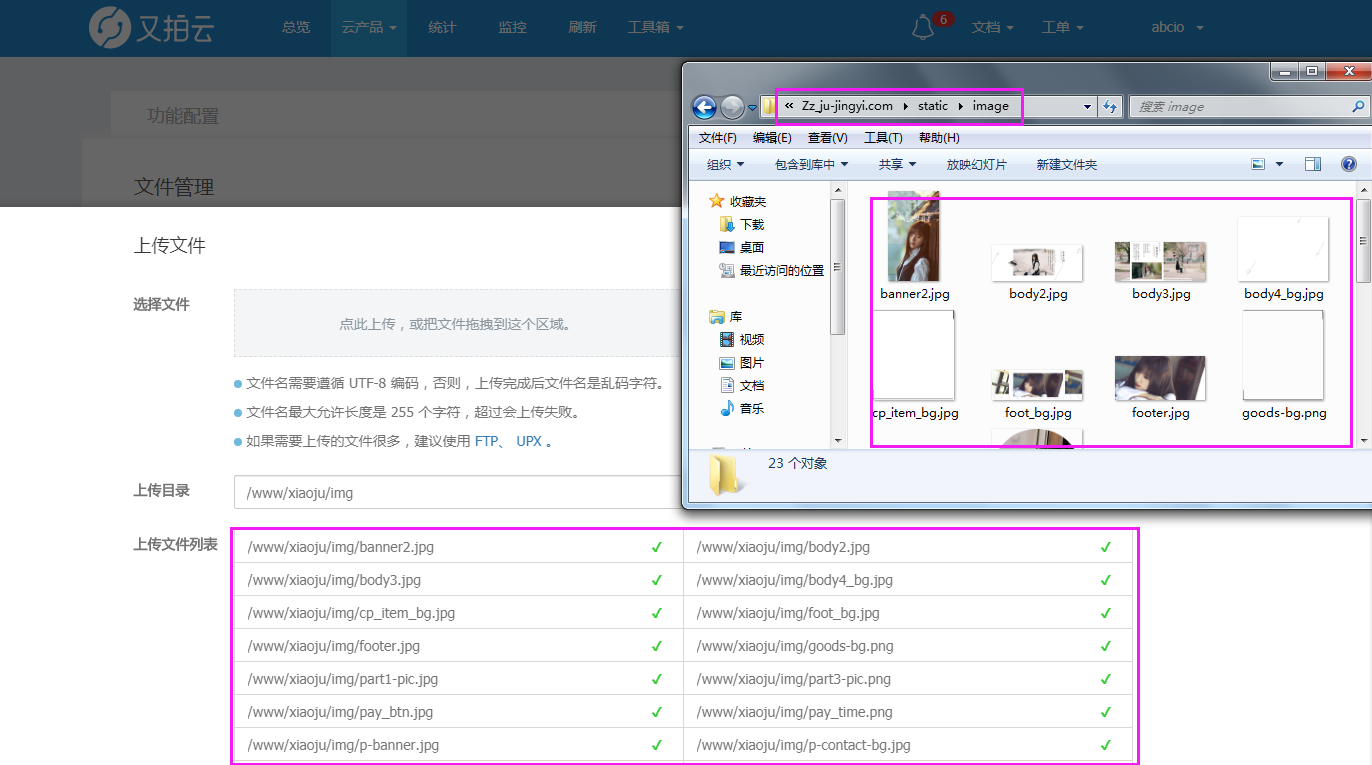Open 工单 dropdown in top bar
1372x765 pixels.
coord(1062,28)
